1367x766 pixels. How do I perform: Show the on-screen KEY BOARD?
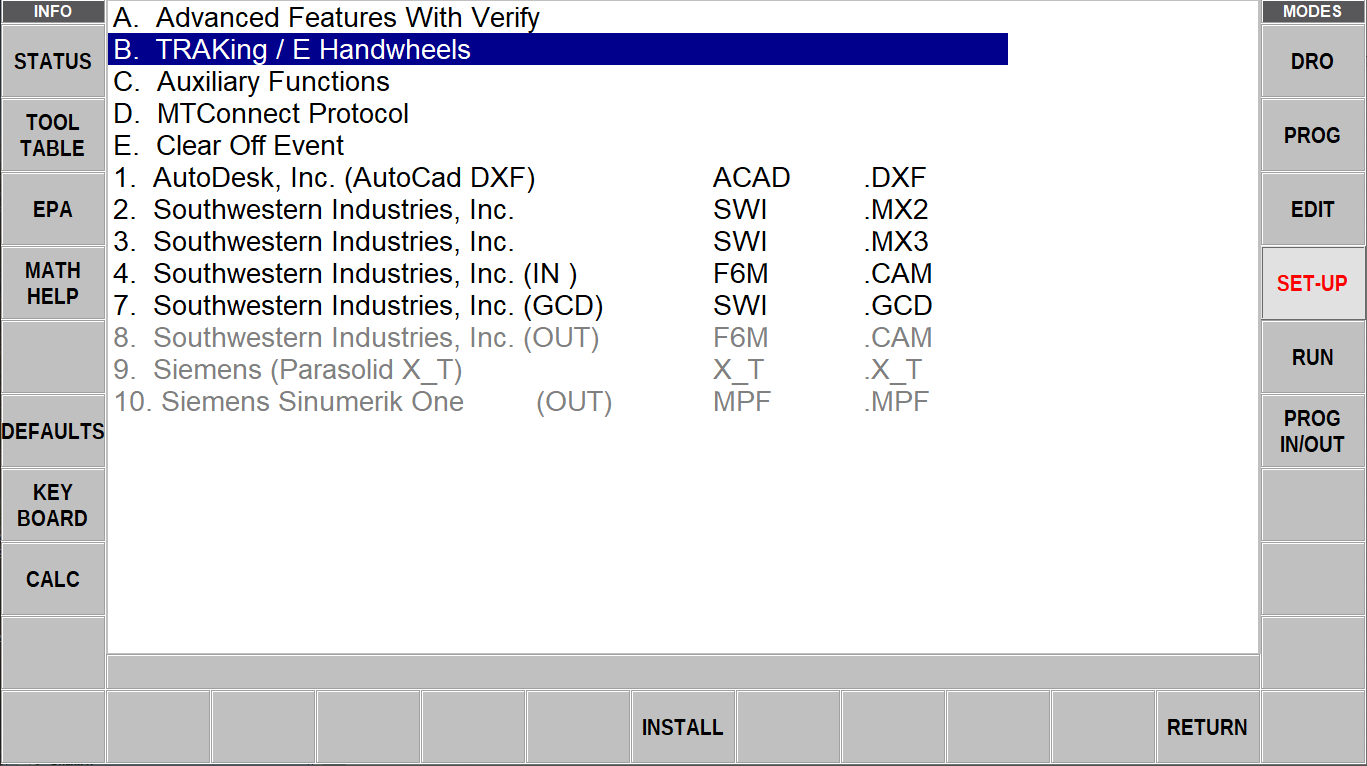53,506
